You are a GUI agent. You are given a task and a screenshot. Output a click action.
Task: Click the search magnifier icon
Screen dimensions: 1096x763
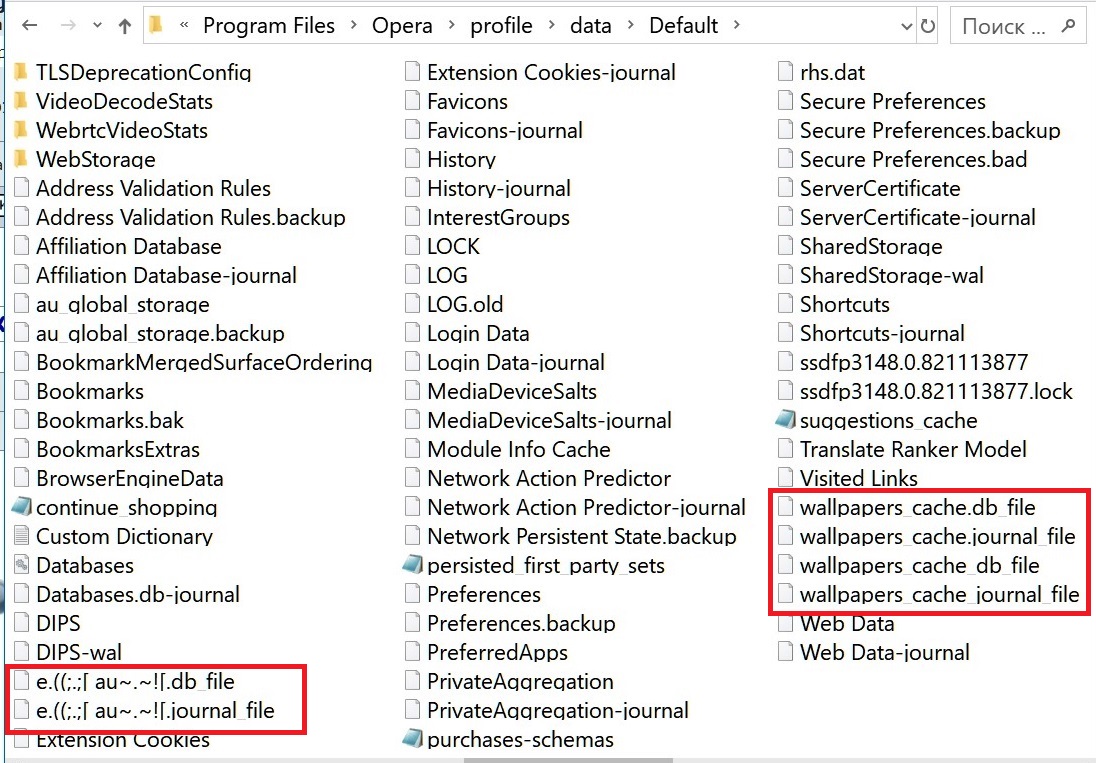(x=1068, y=26)
